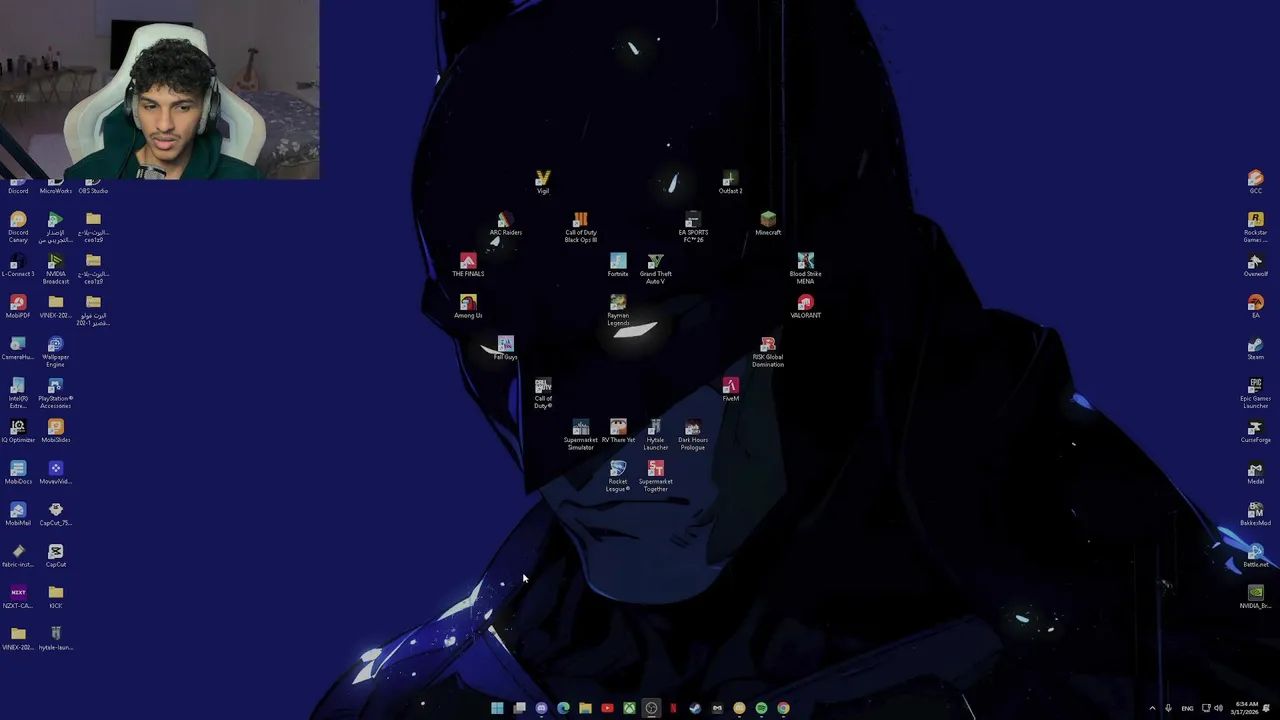Image resolution: width=1280 pixels, height=720 pixels.
Task: Select the IQ Optimizer desktop icon
Action: pos(18,431)
